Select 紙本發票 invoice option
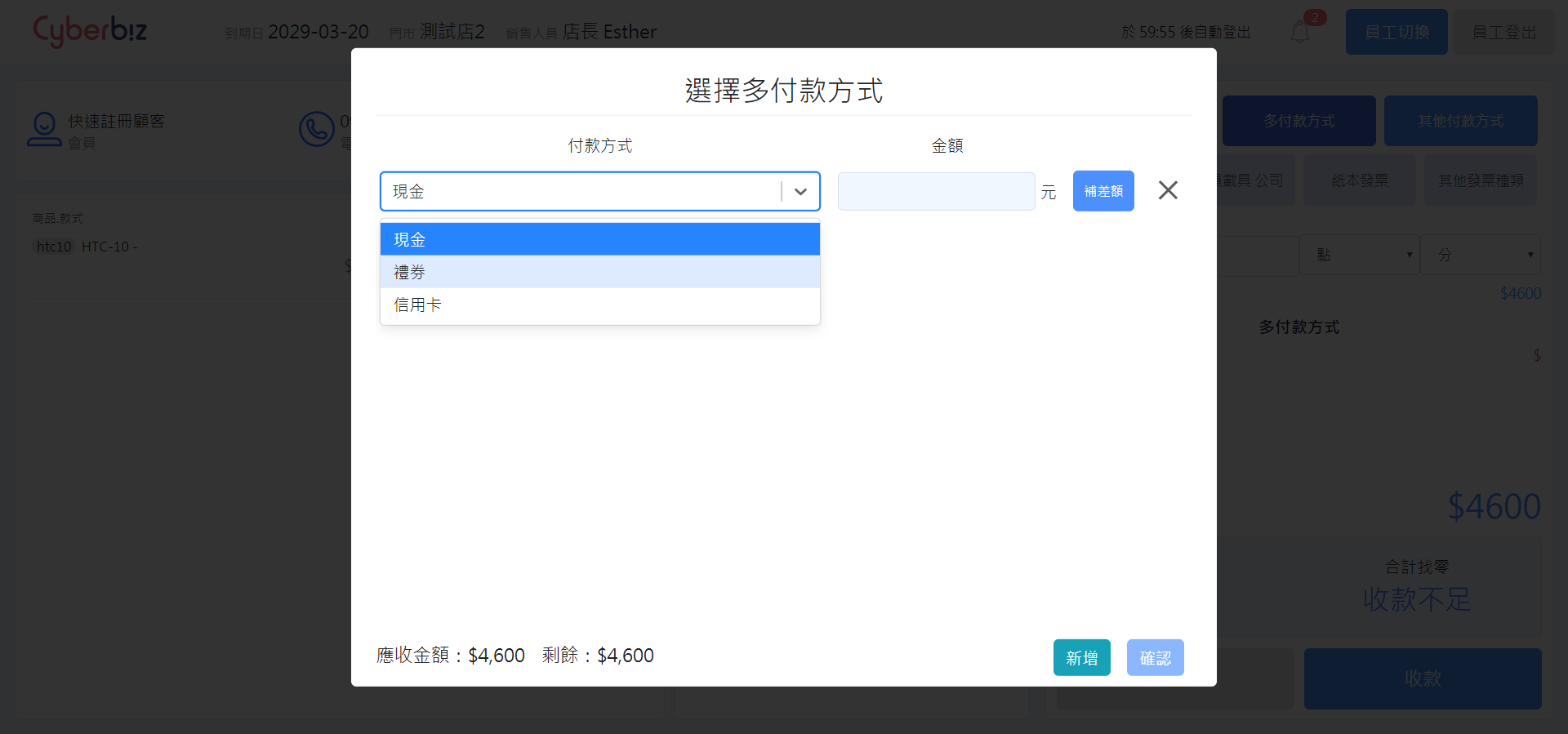The width and height of the screenshot is (1568, 734). click(1360, 180)
